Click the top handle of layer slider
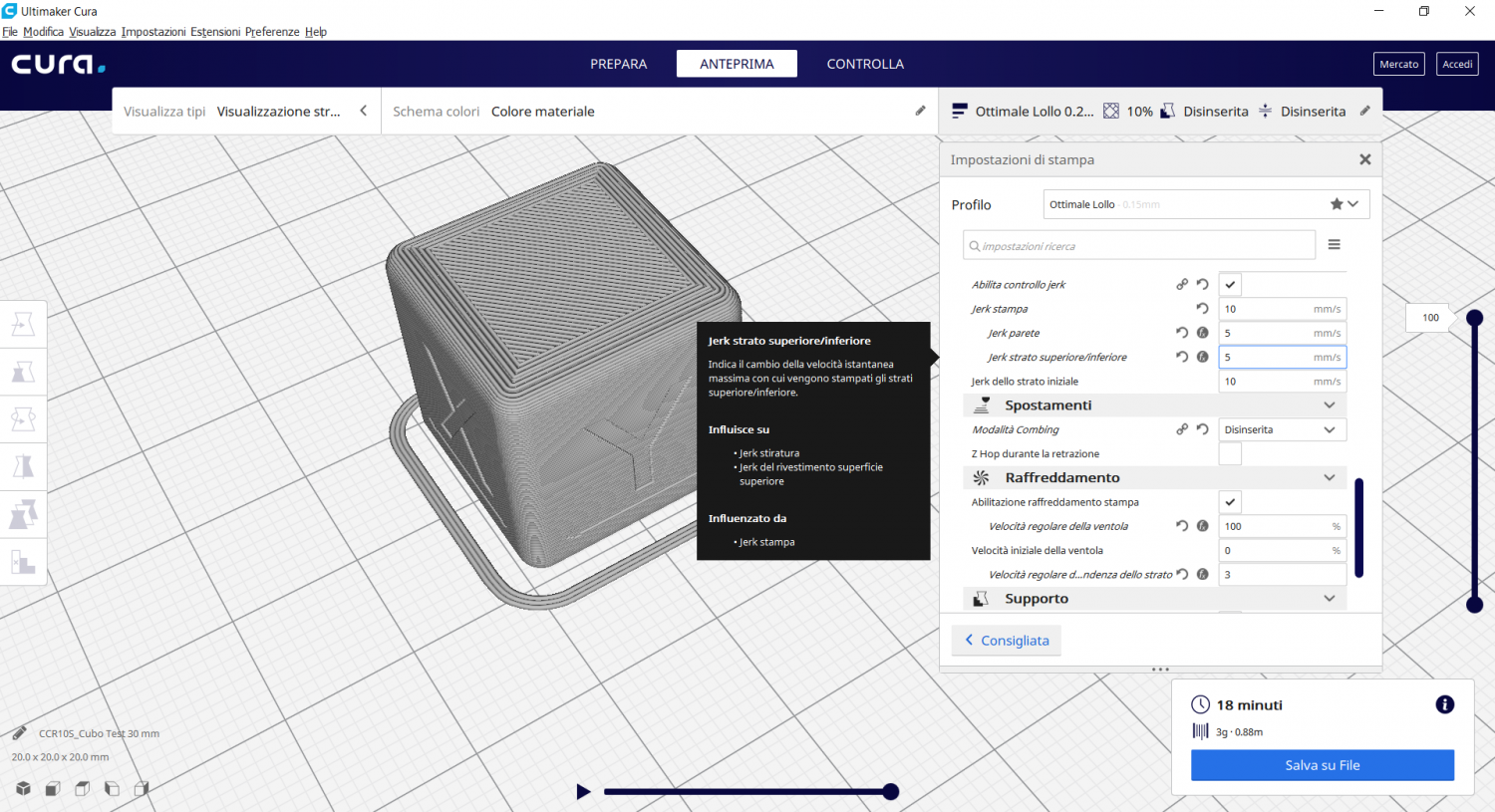 point(1474,318)
